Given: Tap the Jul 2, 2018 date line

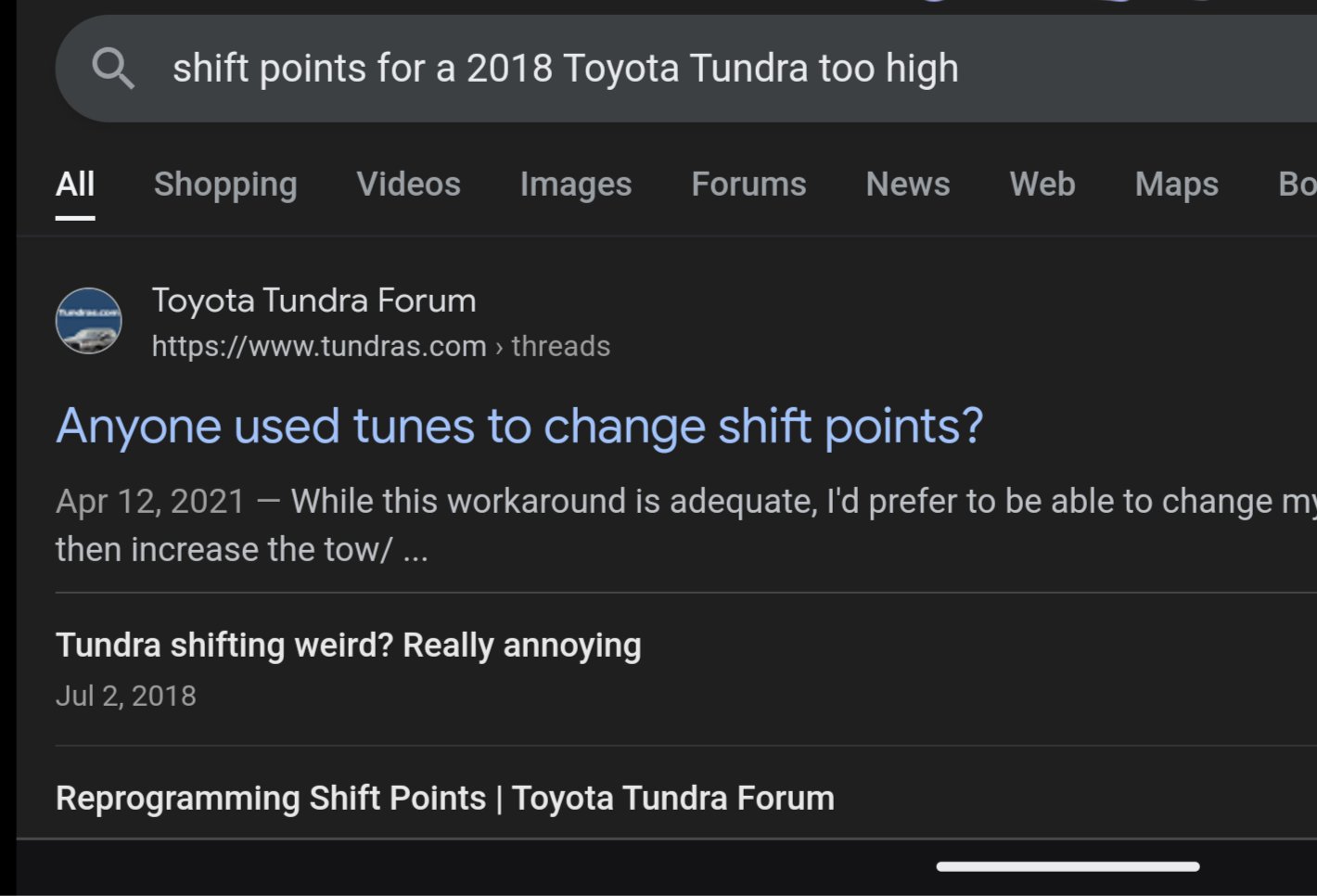Looking at the screenshot, I should tap(126, 696).
